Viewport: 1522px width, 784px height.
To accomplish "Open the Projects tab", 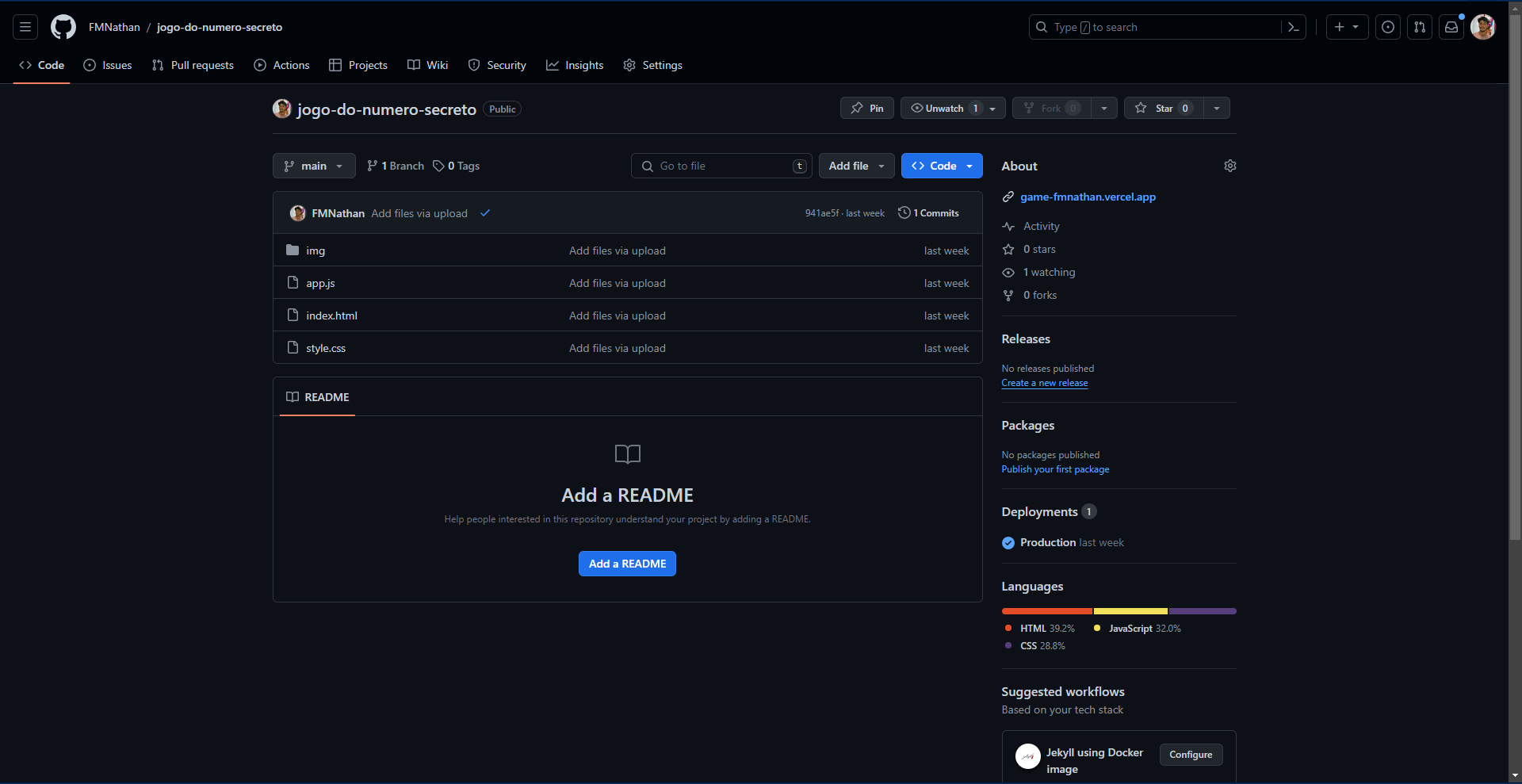I will click(x=358, y=65).
